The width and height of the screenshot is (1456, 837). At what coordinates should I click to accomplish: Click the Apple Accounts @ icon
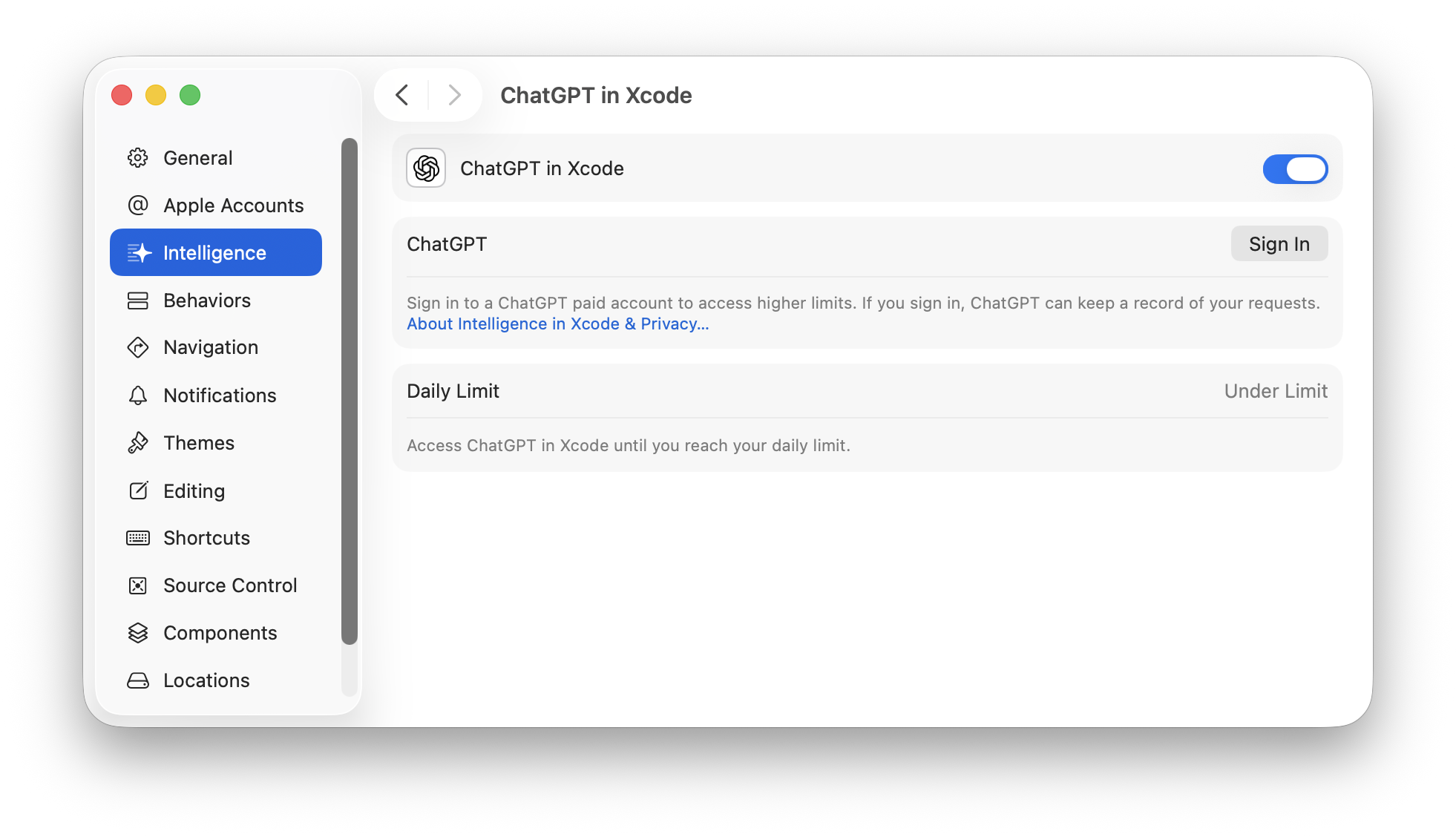pyautogui.click(x=138, y=206)
